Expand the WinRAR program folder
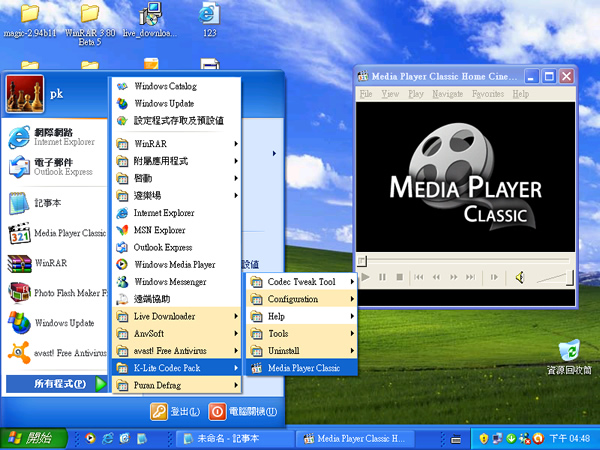This screenshot has height=450, width=600. [x=177, y=144]
